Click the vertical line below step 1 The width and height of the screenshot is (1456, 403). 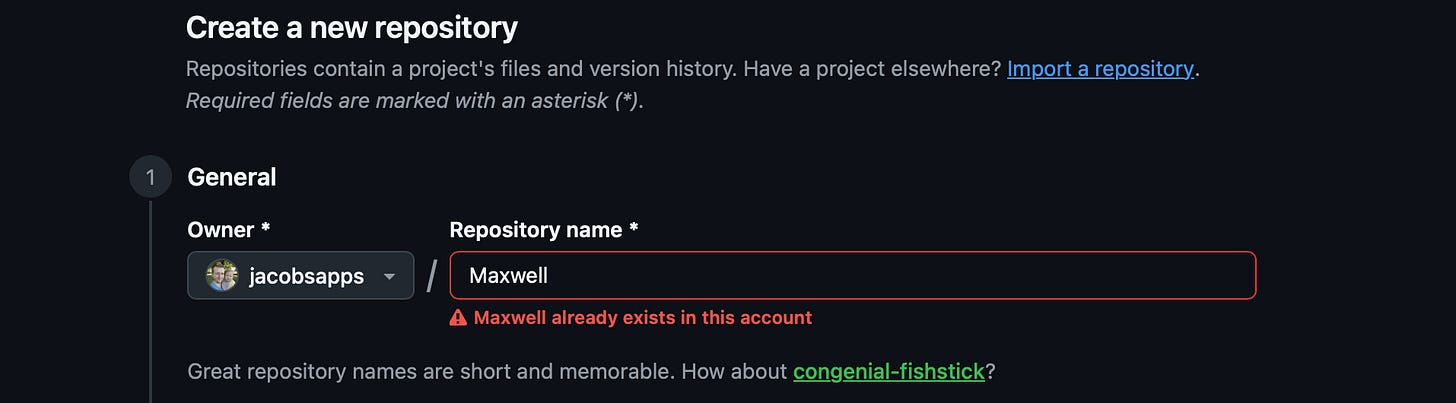[x=150, y=300]
